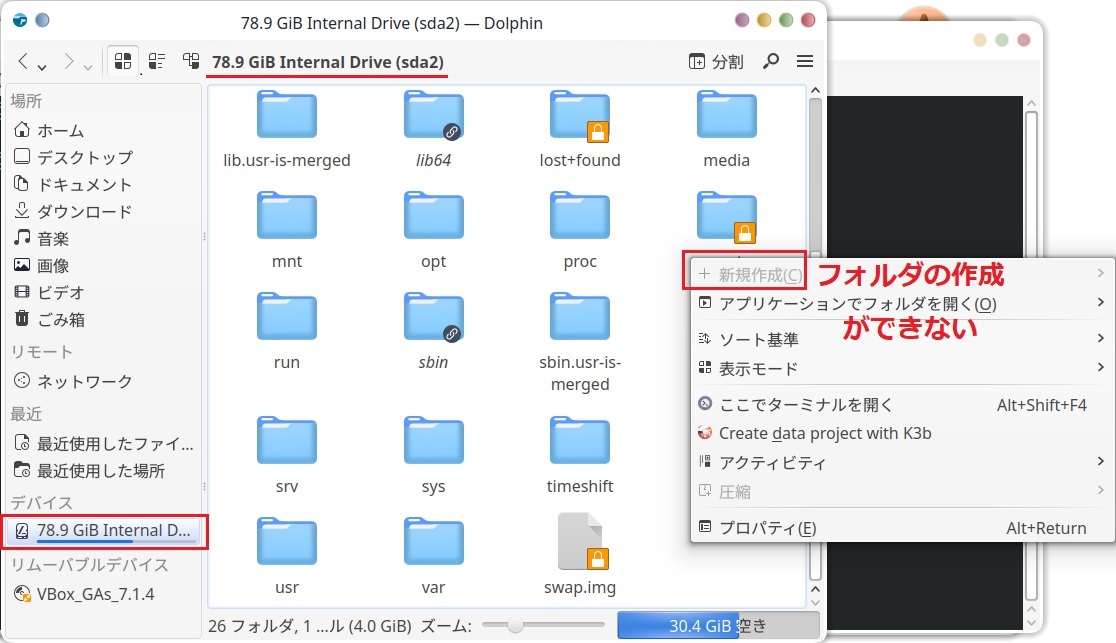
Task: Switch to details tree view mode
Action: click(191, 61)
